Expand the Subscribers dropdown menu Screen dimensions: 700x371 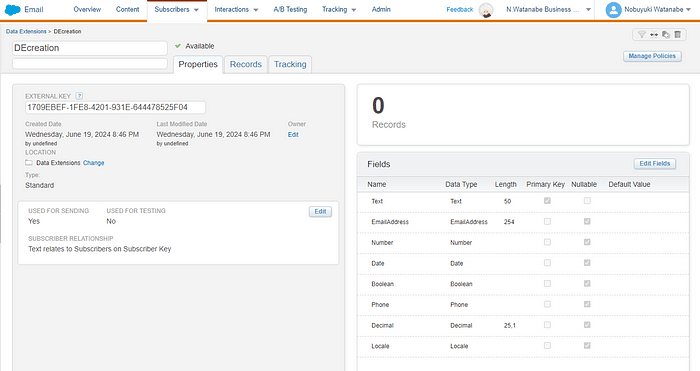(x=177, y=9)
